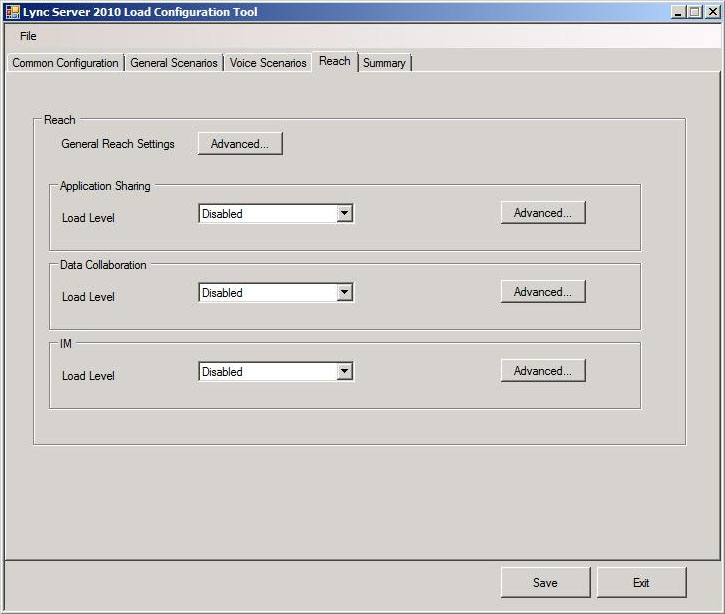Click the Load Level label under IM
The image size is (725, 614).
(x=88, y=376)
